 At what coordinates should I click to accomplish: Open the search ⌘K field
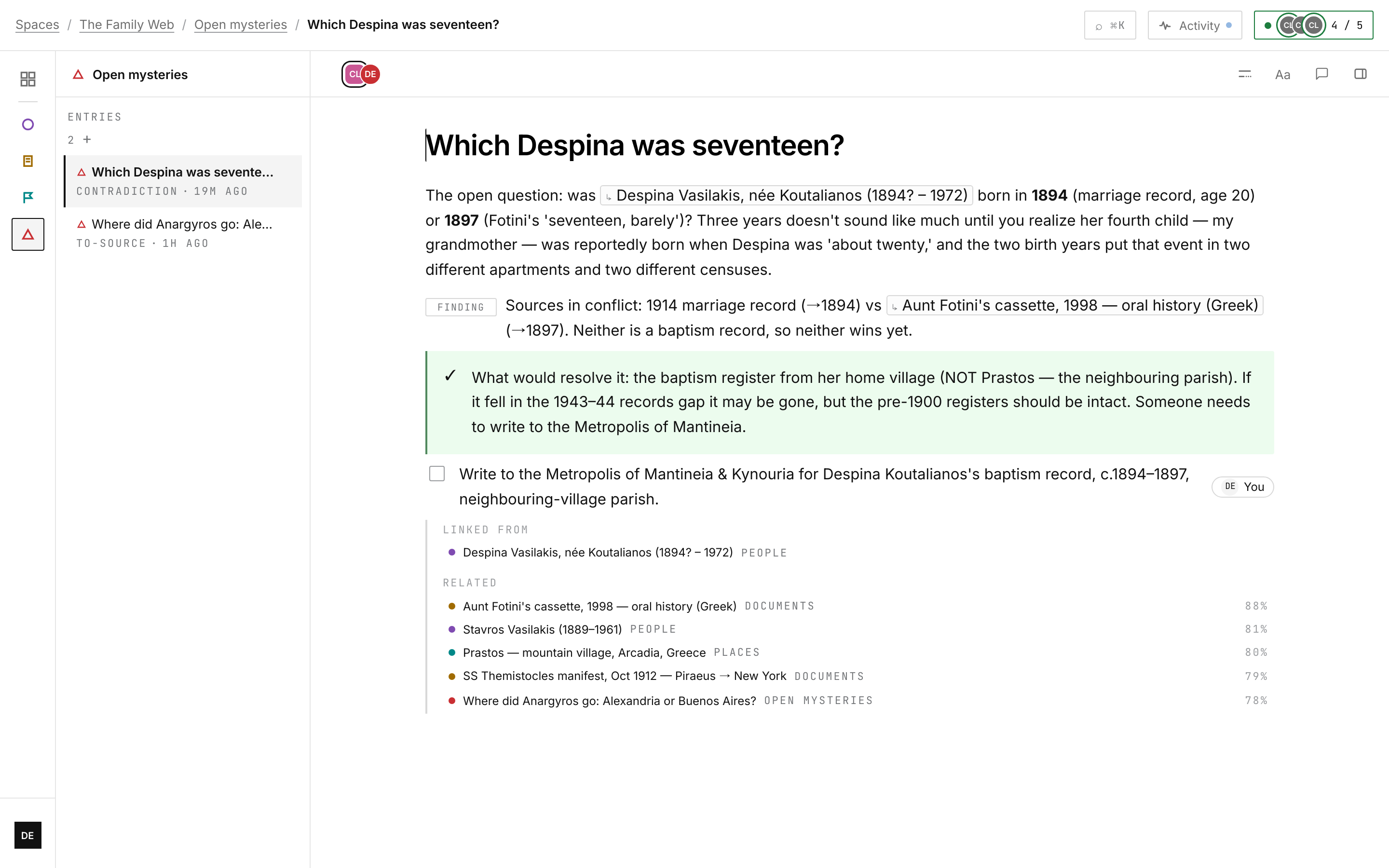coord(1109,25)
